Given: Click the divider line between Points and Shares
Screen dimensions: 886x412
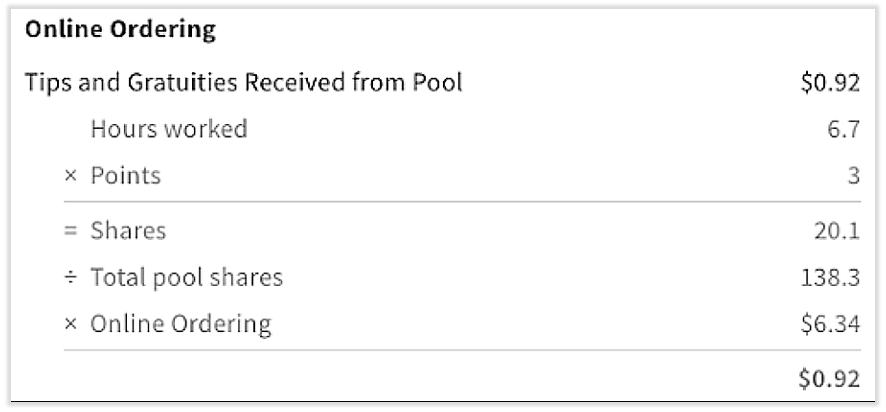Looking at the screenshot, I should pos(461,203).
